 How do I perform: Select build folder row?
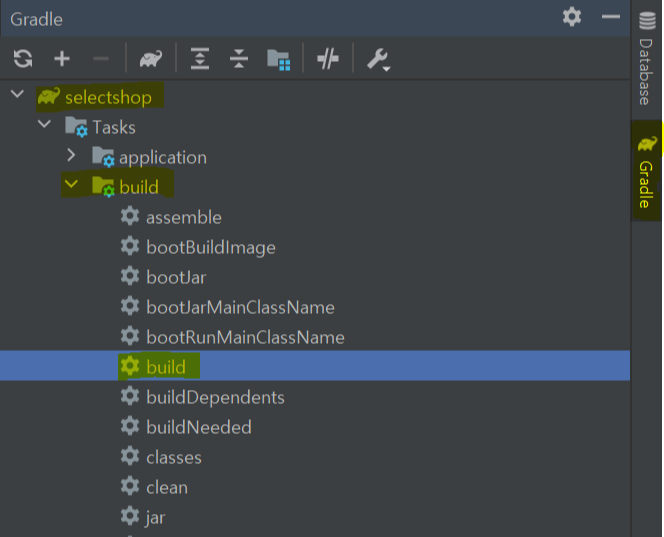point(315,187)
